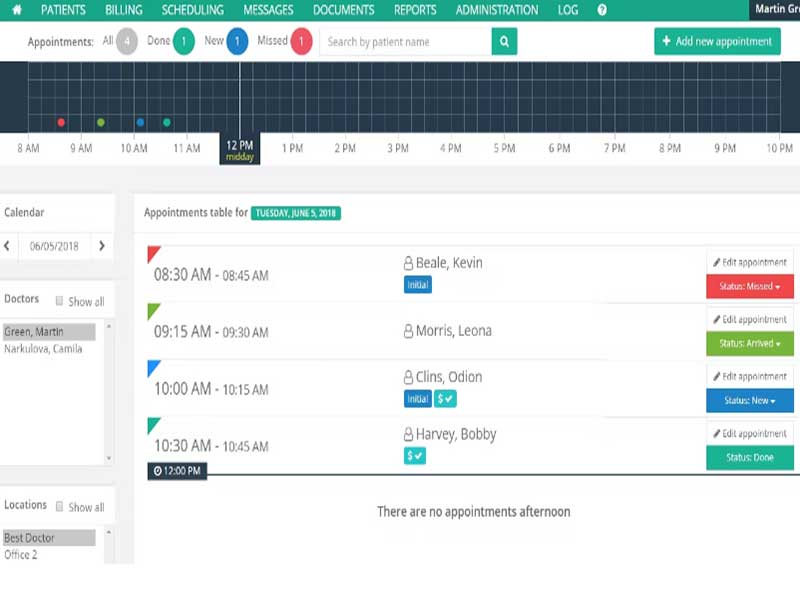Click patient icon beside Clins, Odion
The height and width of the screenshot is (600, 800).
pyautogui.click(x=408, y=377)
